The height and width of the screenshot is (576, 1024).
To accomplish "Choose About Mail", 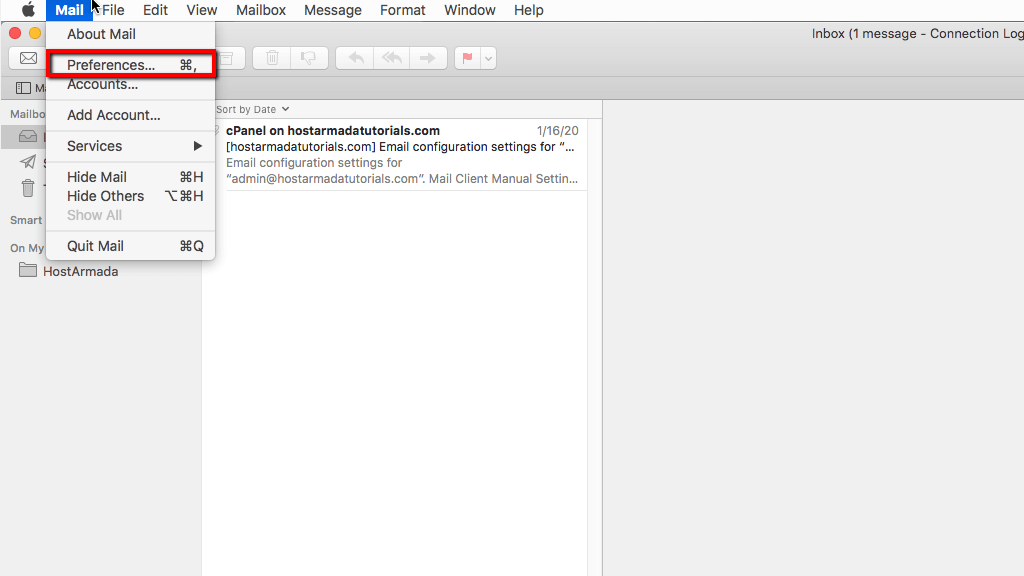I will point(131,34).
